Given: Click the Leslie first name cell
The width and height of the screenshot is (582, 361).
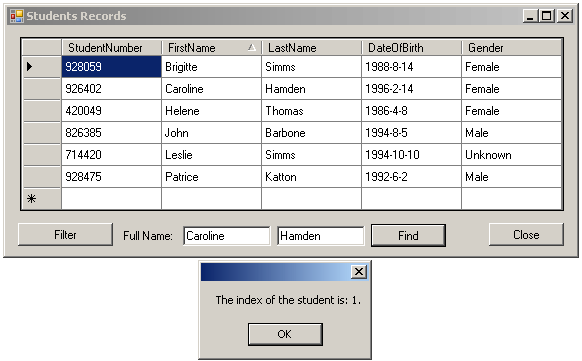Looking at the screenshot, I should click(x=212, y=155).
